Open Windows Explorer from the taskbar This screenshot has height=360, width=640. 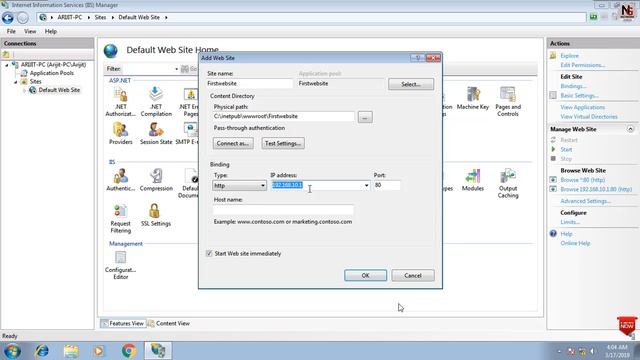(71, 351)
